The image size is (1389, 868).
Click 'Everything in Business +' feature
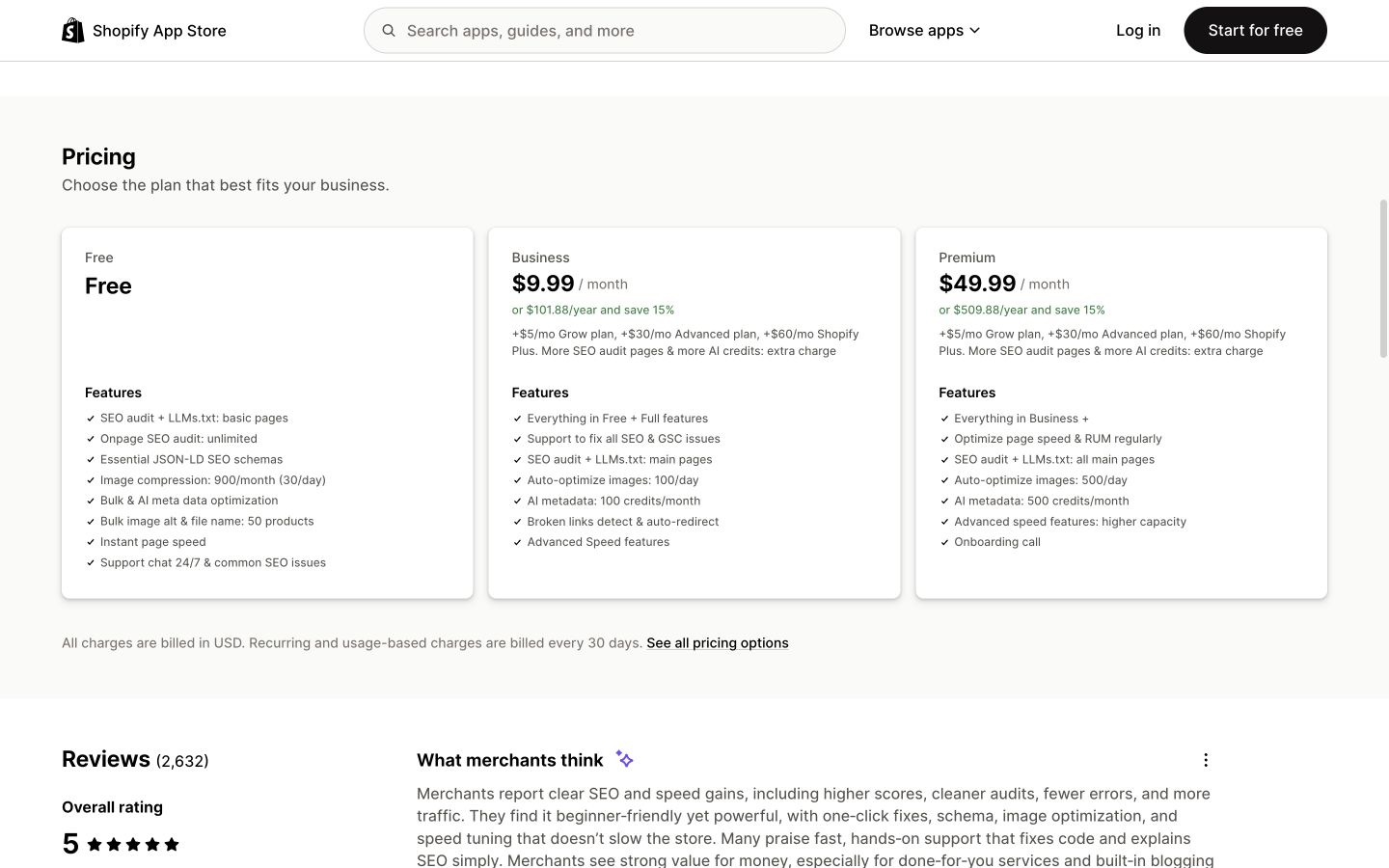(x=1021, y=419)
